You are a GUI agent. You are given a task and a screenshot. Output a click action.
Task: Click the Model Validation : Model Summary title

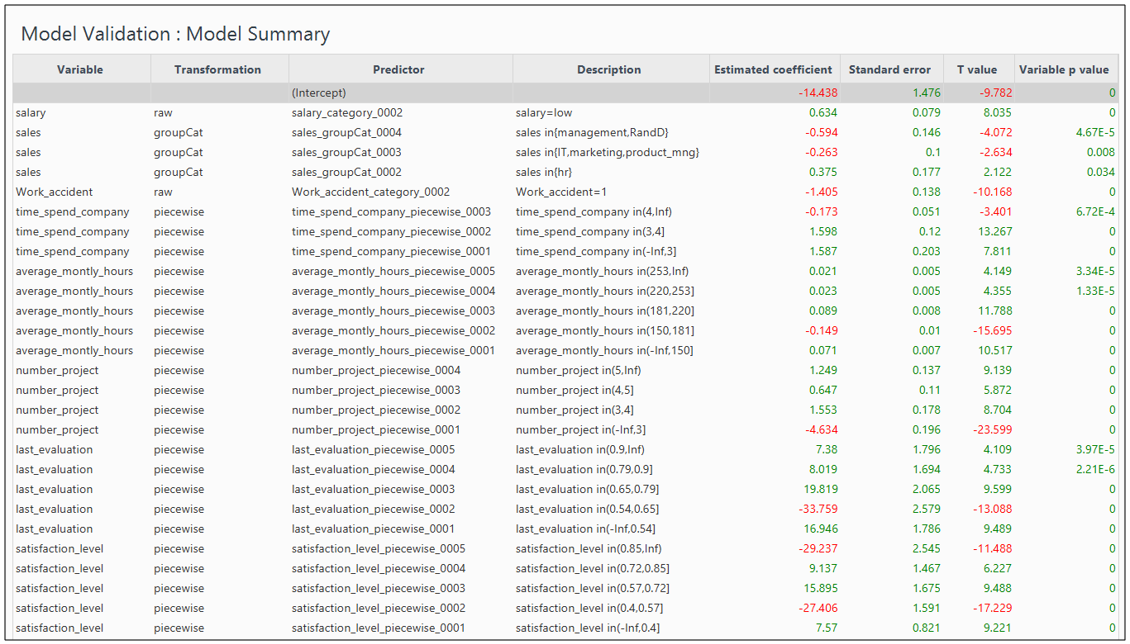[x=175, y=34]
